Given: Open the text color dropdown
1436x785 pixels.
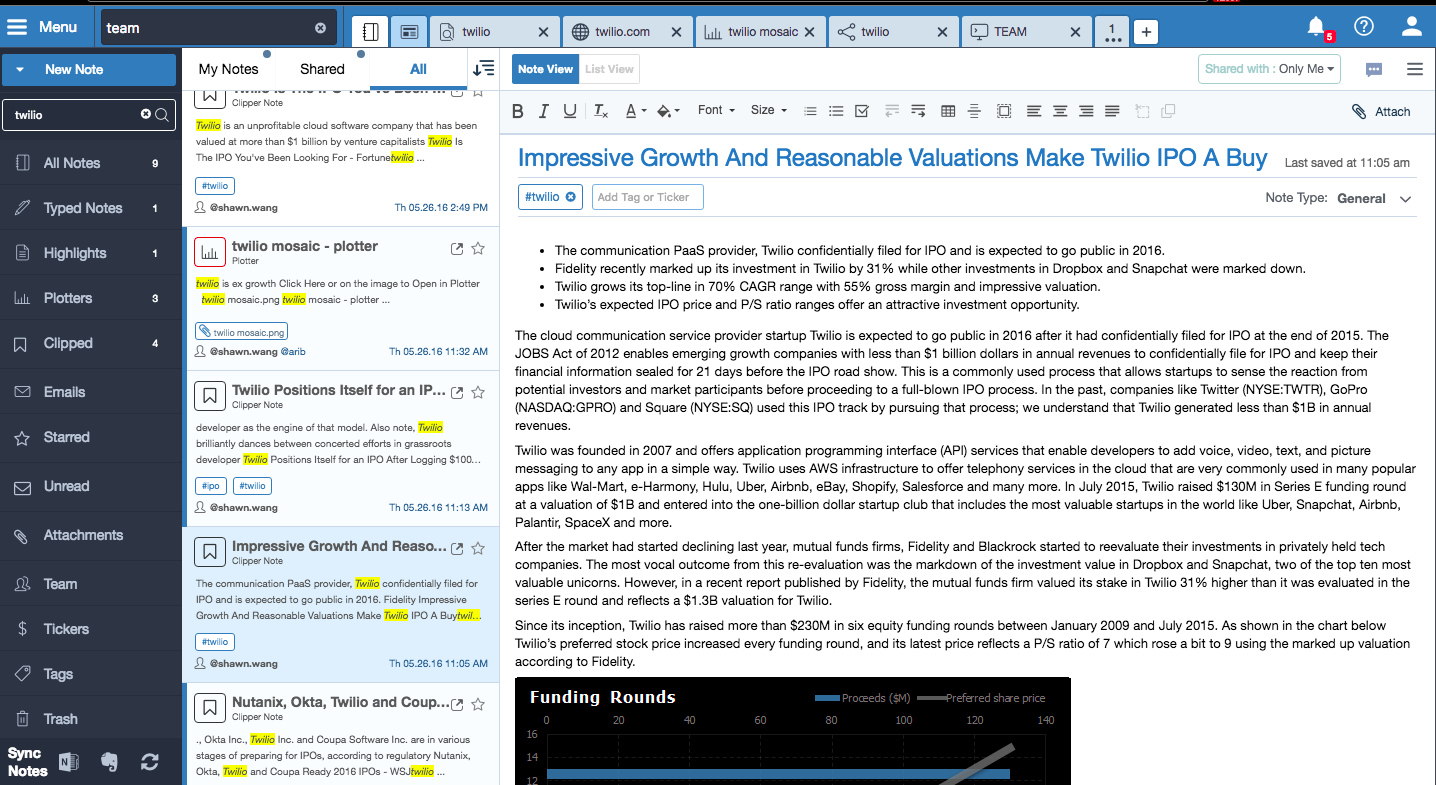Looking at the screenshot, I should [x=636, y=111].
